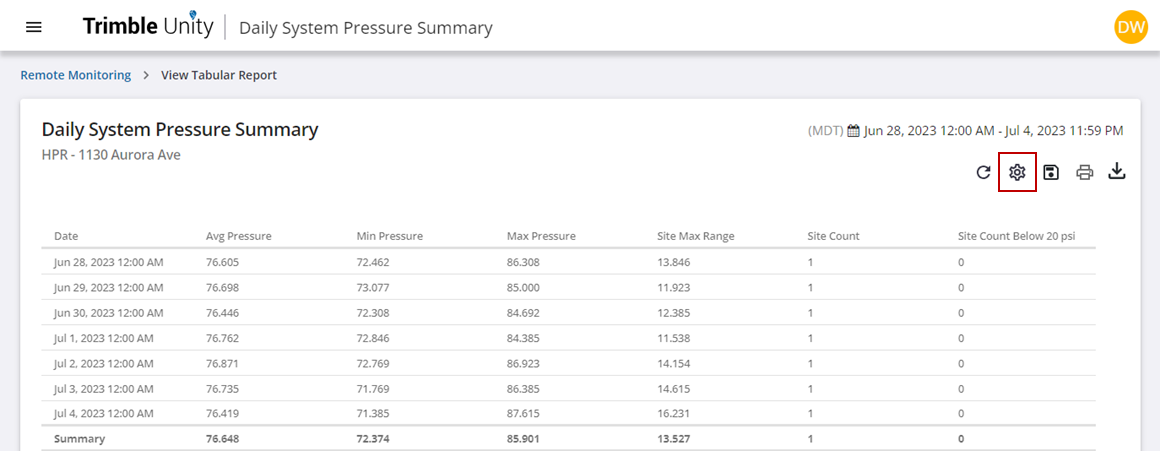
Task: Sort by Min Pressure column header
Action: (x=390, y=236)
